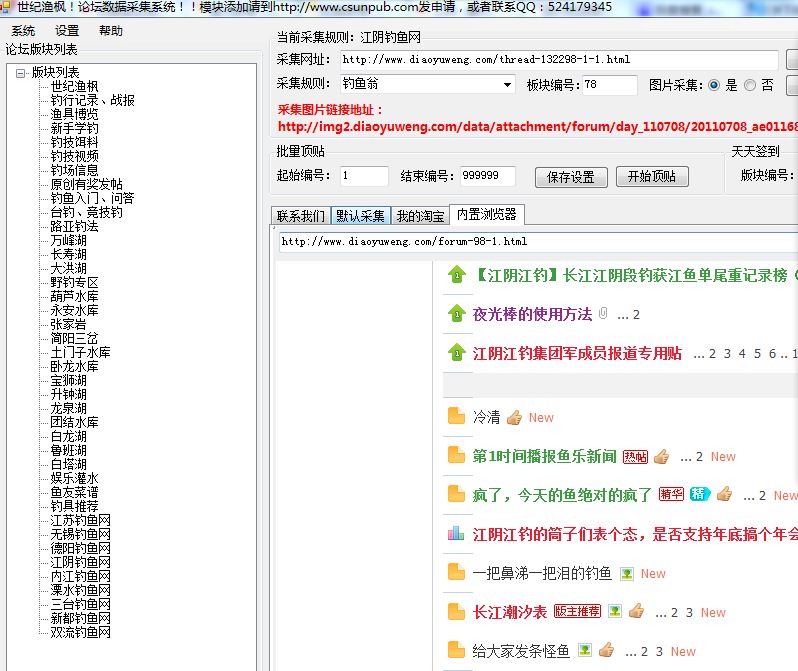Click the built-in browser address bar

tap(538, 241)
